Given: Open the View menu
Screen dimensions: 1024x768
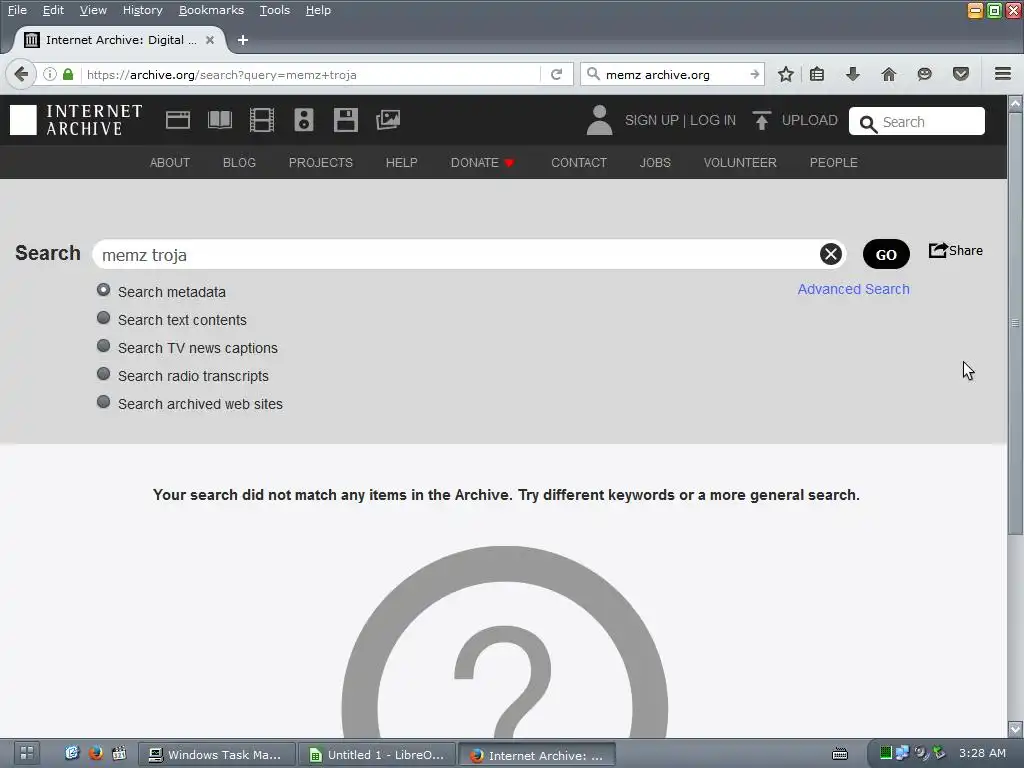Looking at the screenshot, I should coord(93,10).
